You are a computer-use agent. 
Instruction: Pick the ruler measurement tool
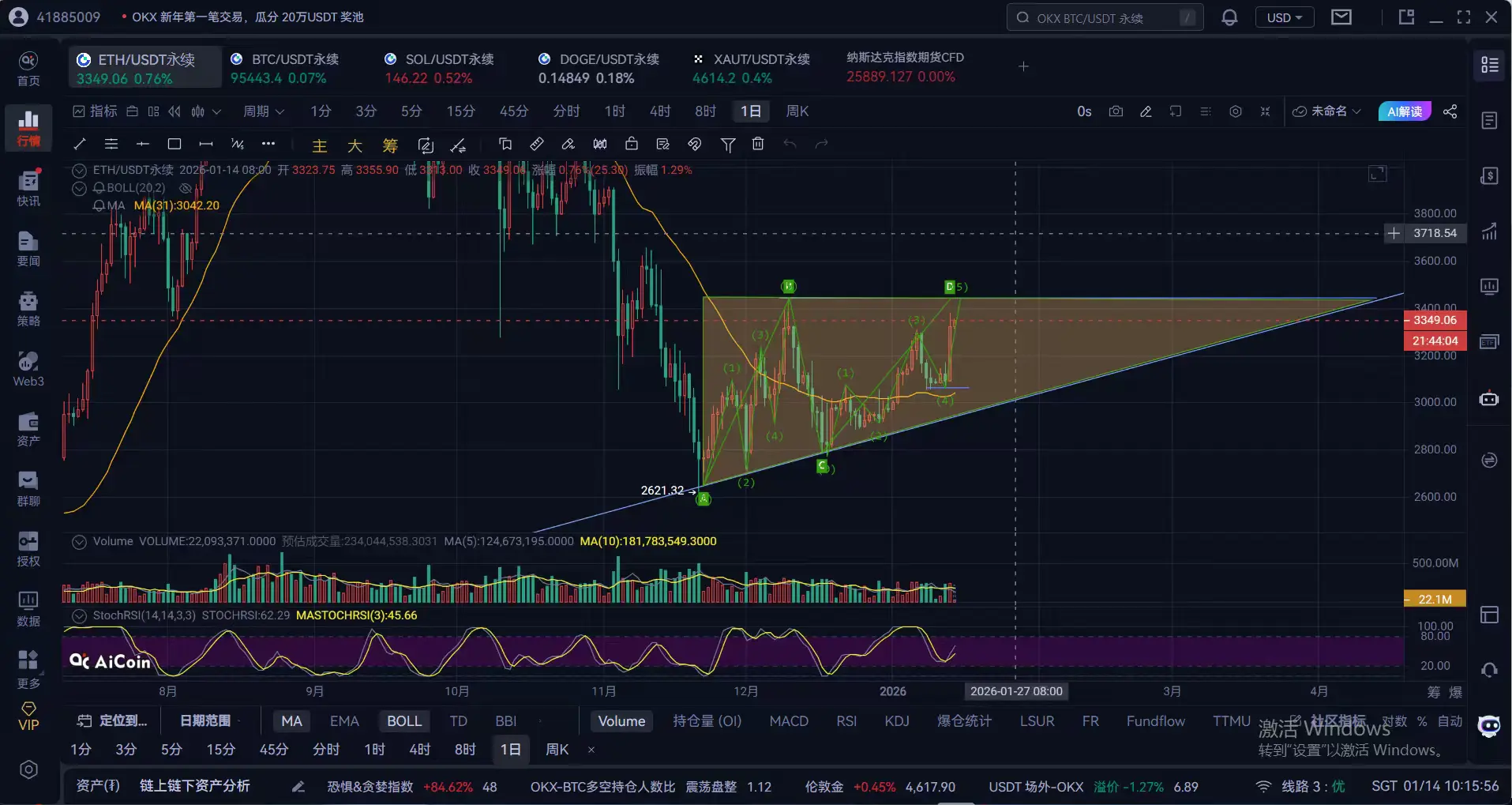[x=537, y=144]
